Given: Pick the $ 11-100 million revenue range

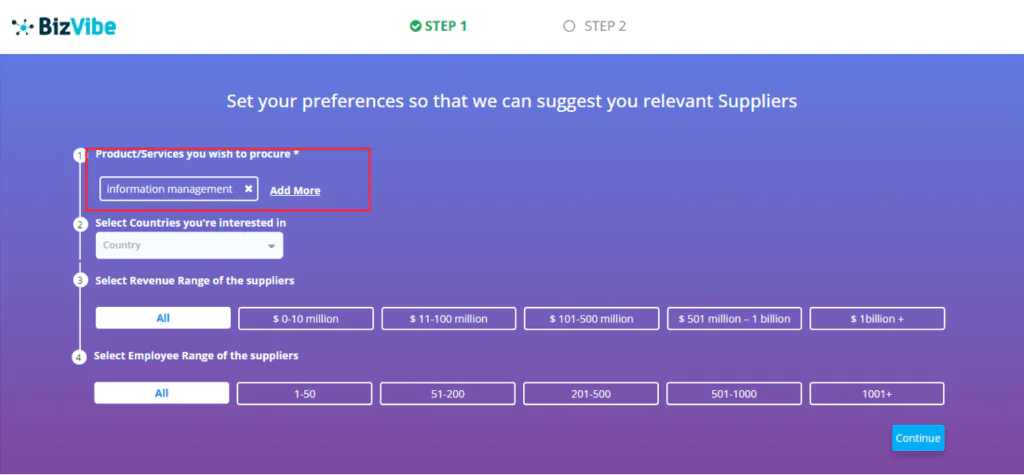Looking at the screenshot, I should coord(449,319).
